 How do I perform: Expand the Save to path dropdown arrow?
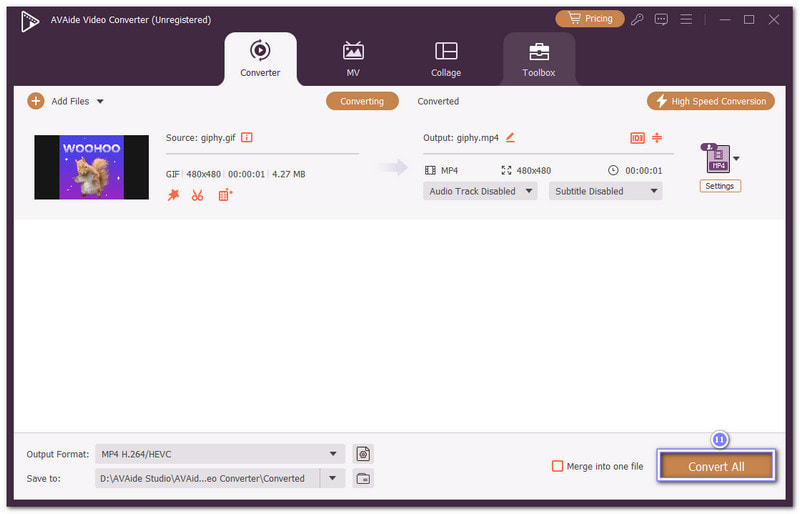click(x=333, y=478)
